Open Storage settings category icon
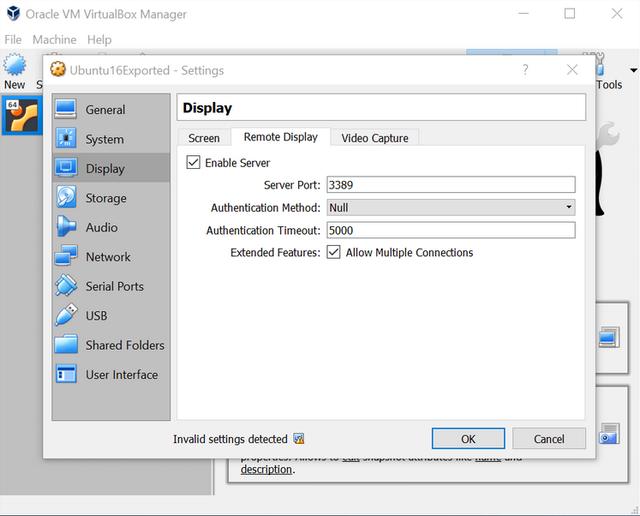This screenshot has width=640, height=516. pyautogui.click(x=66, y=197)
